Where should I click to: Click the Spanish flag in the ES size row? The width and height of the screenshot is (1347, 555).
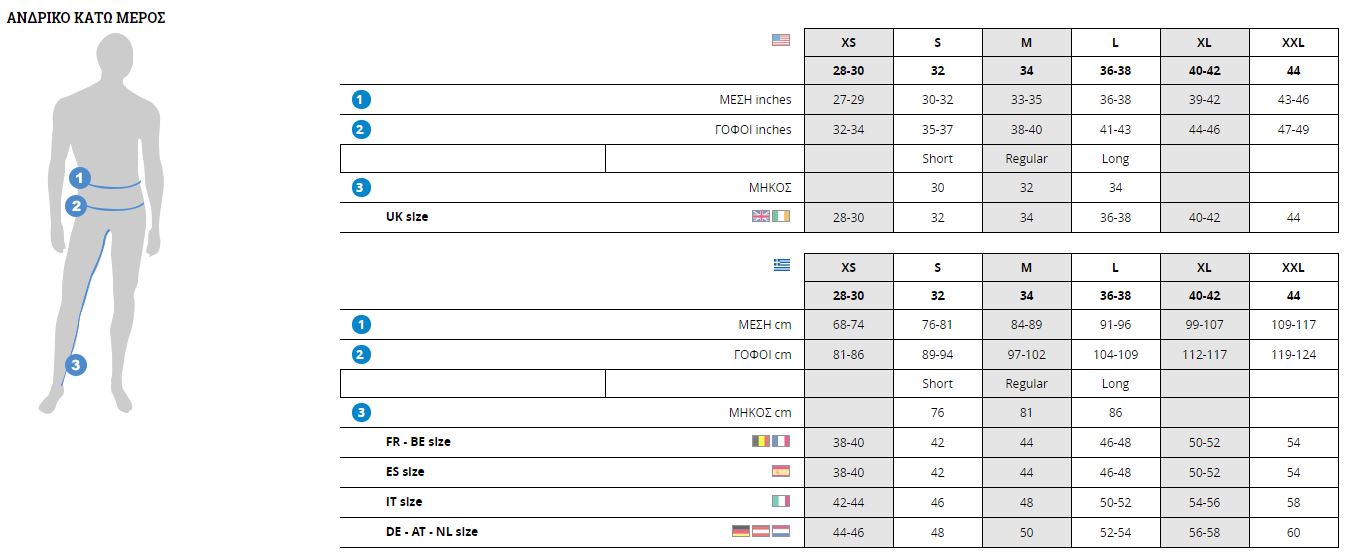781,471
